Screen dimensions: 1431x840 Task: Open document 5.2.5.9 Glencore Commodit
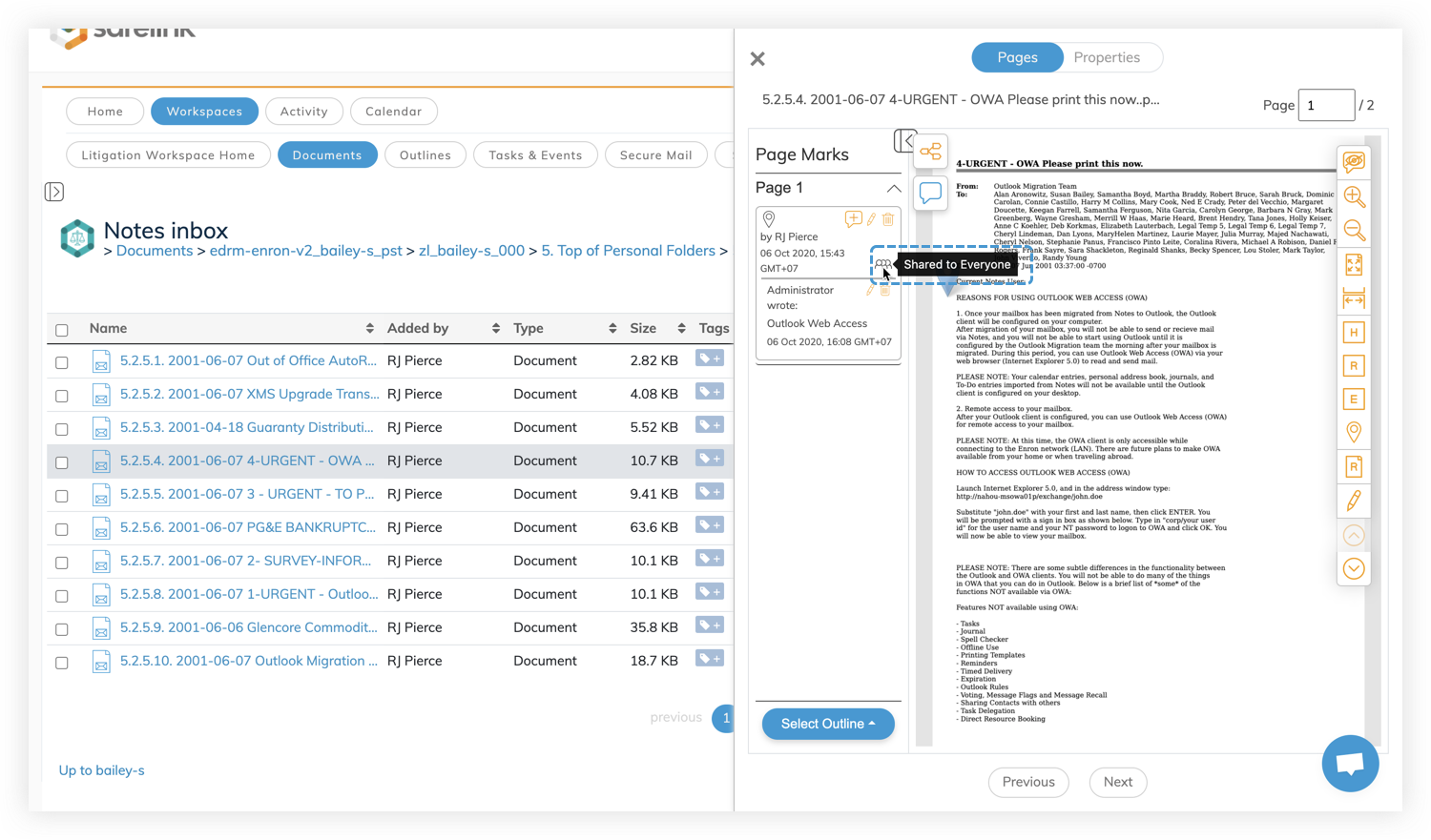(248, 627)
